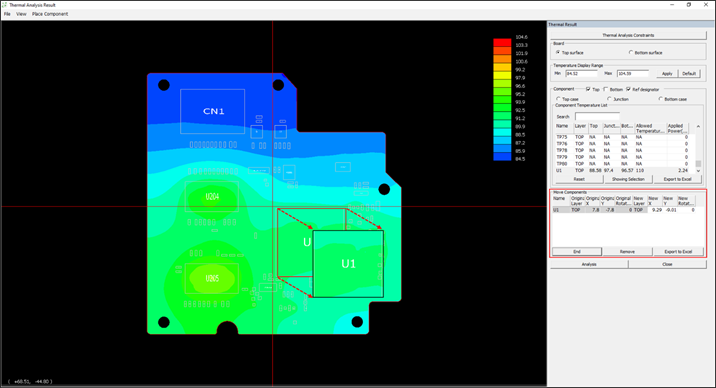Image resolution: width=716 pixels, height=388 pixels.
Task: Apply the temperature display range
Action: coord(667,73)
